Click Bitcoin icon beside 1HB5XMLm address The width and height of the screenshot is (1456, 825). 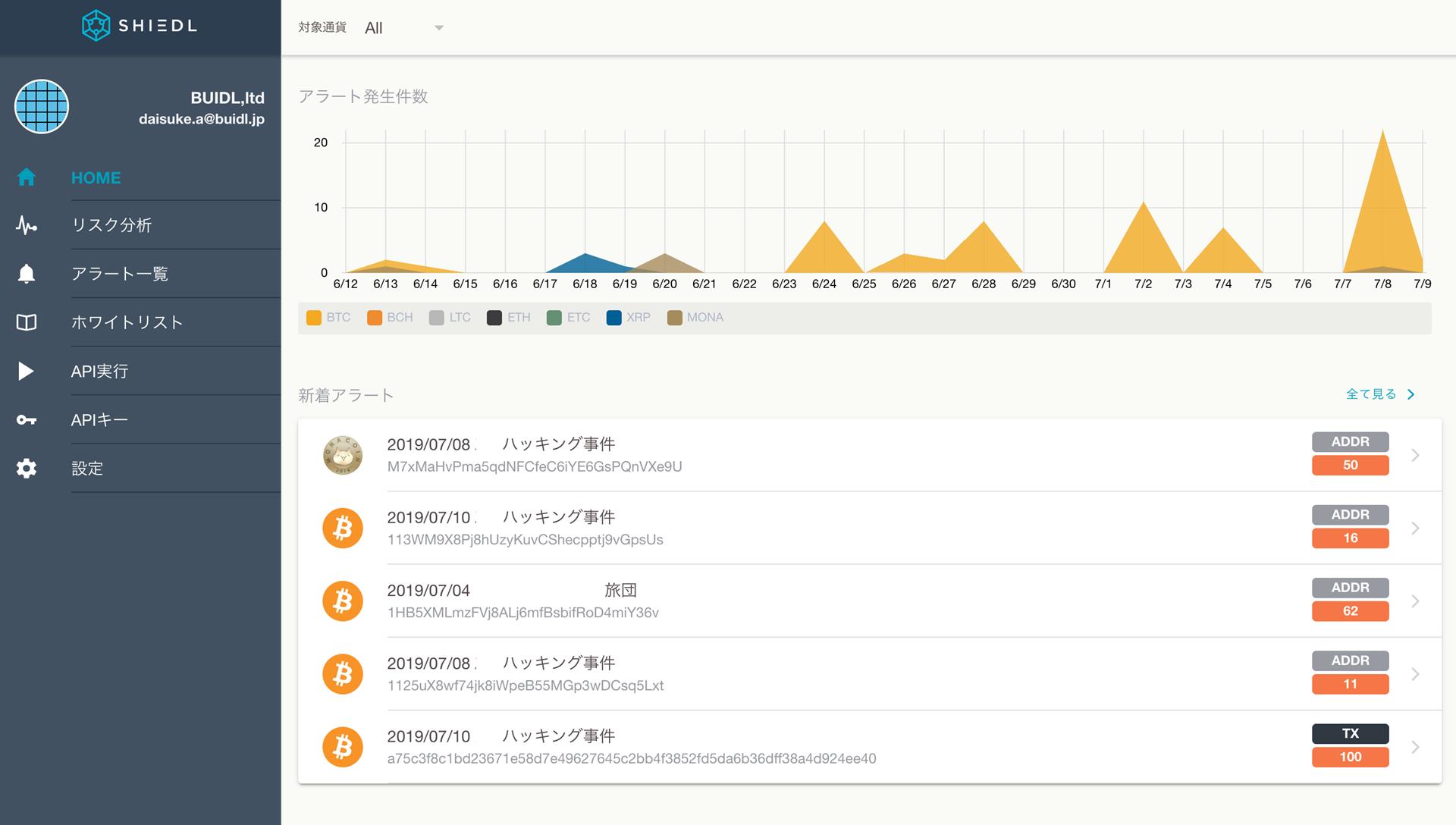[343, 601]
